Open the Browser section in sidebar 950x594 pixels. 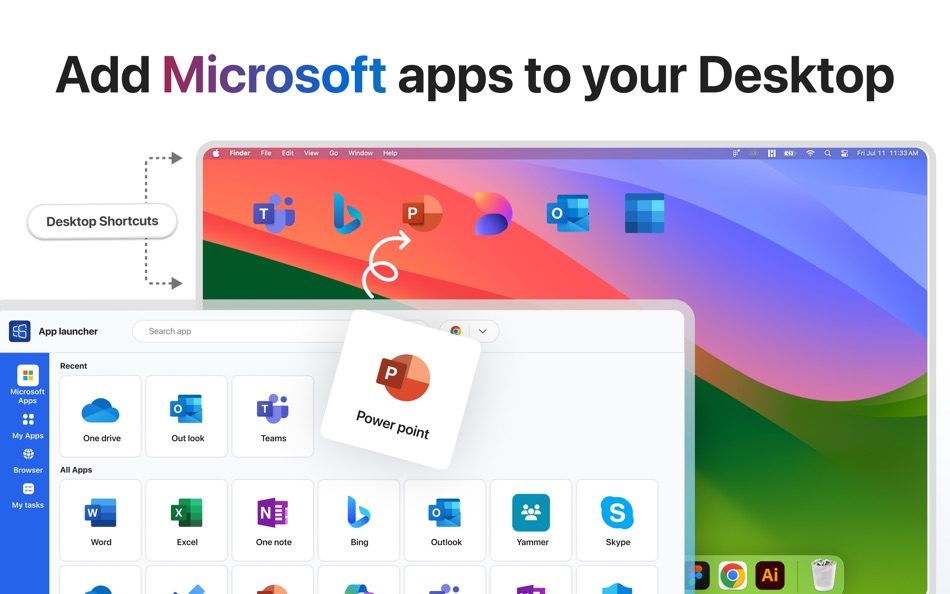click(x=28, y=461)
